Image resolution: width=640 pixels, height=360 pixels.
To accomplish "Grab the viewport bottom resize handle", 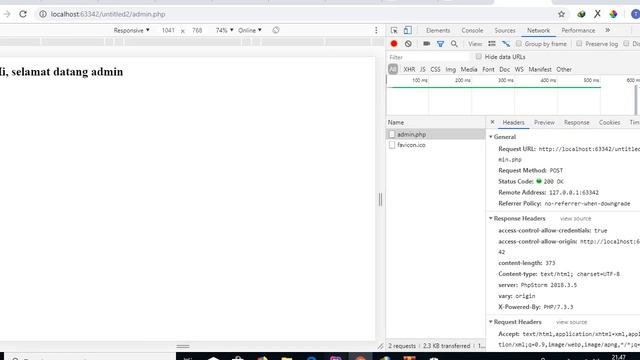I will tap(183, 346).
